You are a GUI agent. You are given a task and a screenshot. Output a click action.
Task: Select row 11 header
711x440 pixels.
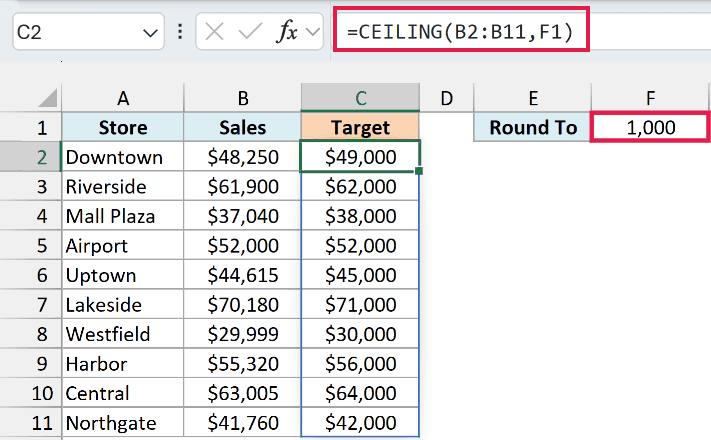coord(30,422)
